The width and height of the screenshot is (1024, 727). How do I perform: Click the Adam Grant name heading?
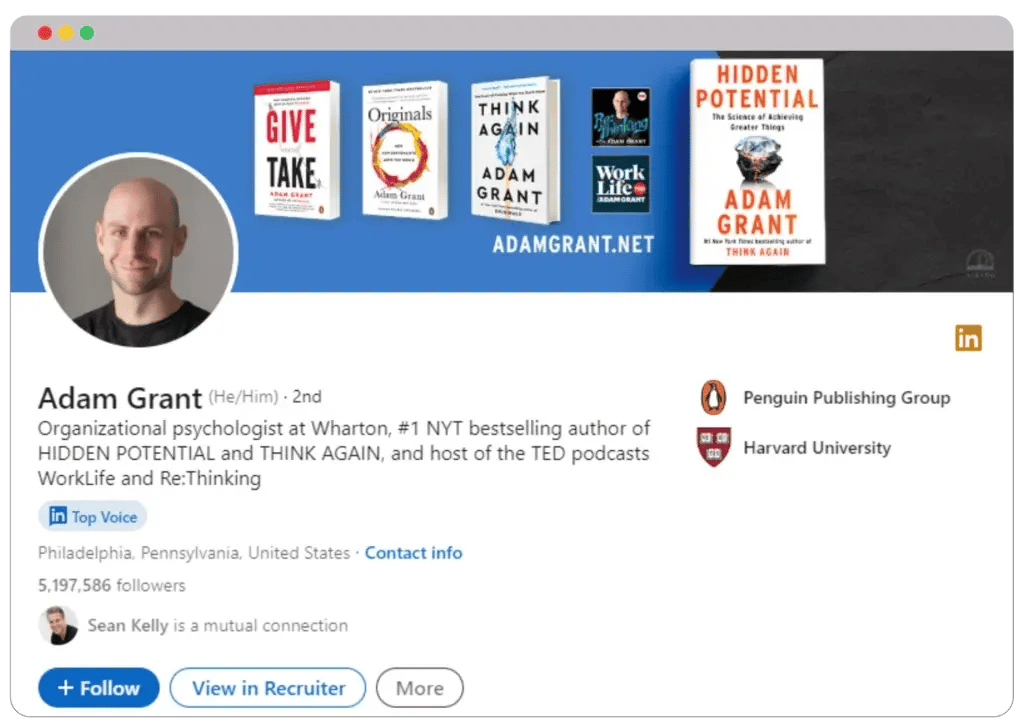[x=120, y=398]
